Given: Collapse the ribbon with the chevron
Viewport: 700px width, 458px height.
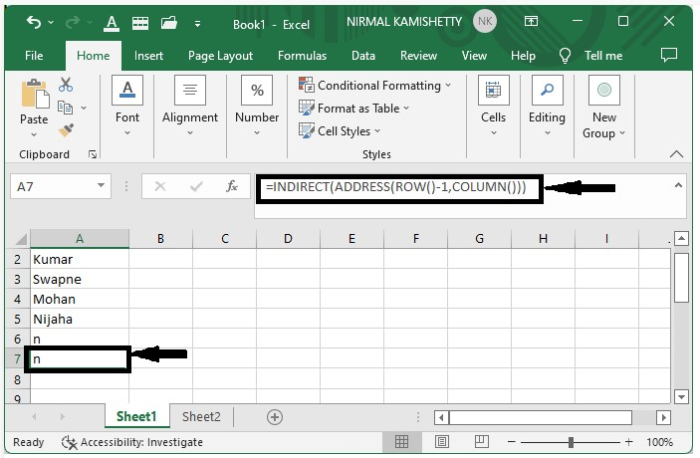Looking at the screenshot, I should (x=676, y=154).
